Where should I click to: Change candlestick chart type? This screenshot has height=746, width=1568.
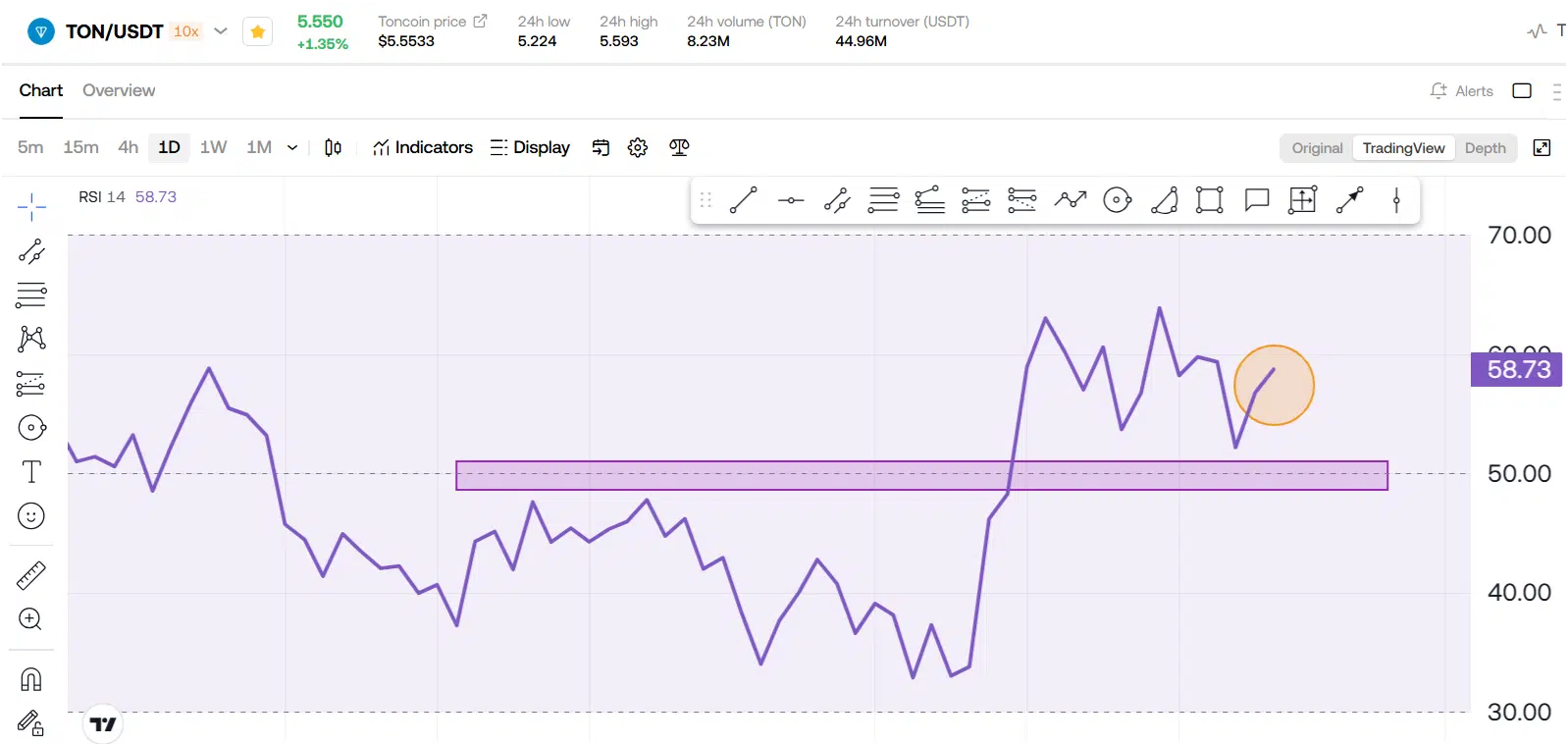point(334,147)
